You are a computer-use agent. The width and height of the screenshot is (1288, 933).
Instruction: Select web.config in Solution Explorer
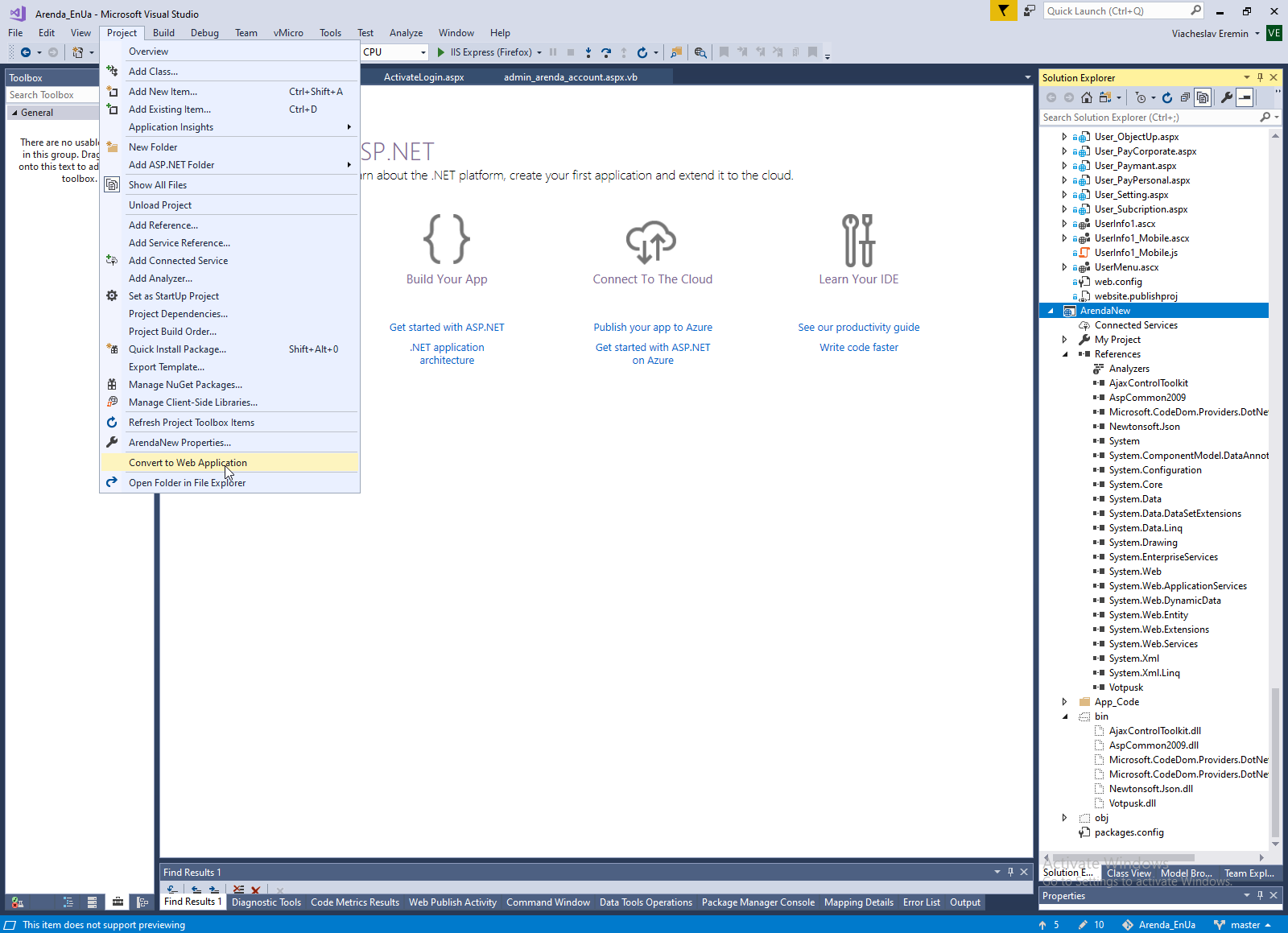coord(1118,282)
